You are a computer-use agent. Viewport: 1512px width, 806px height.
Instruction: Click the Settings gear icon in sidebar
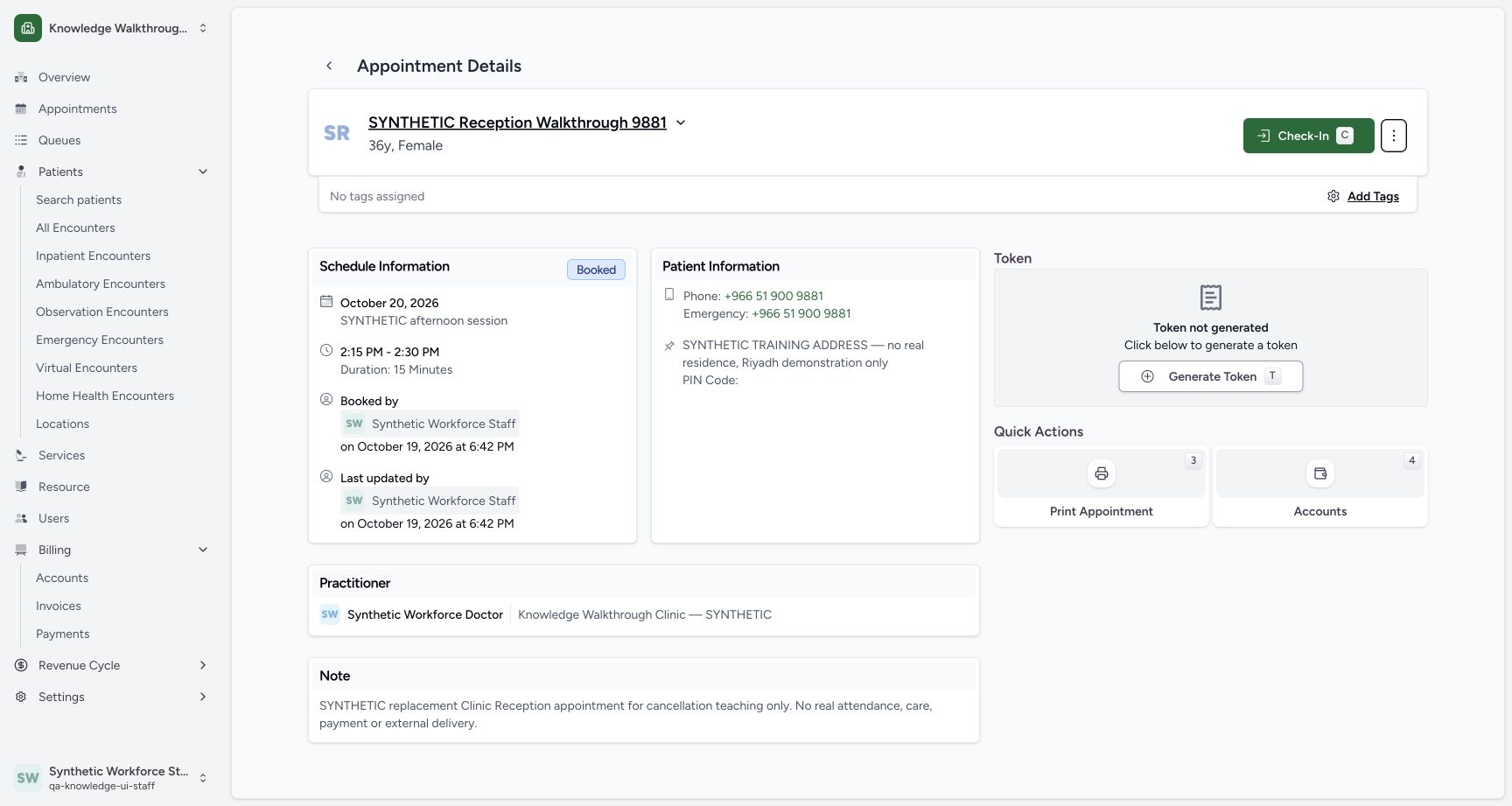tap(21, 697)
